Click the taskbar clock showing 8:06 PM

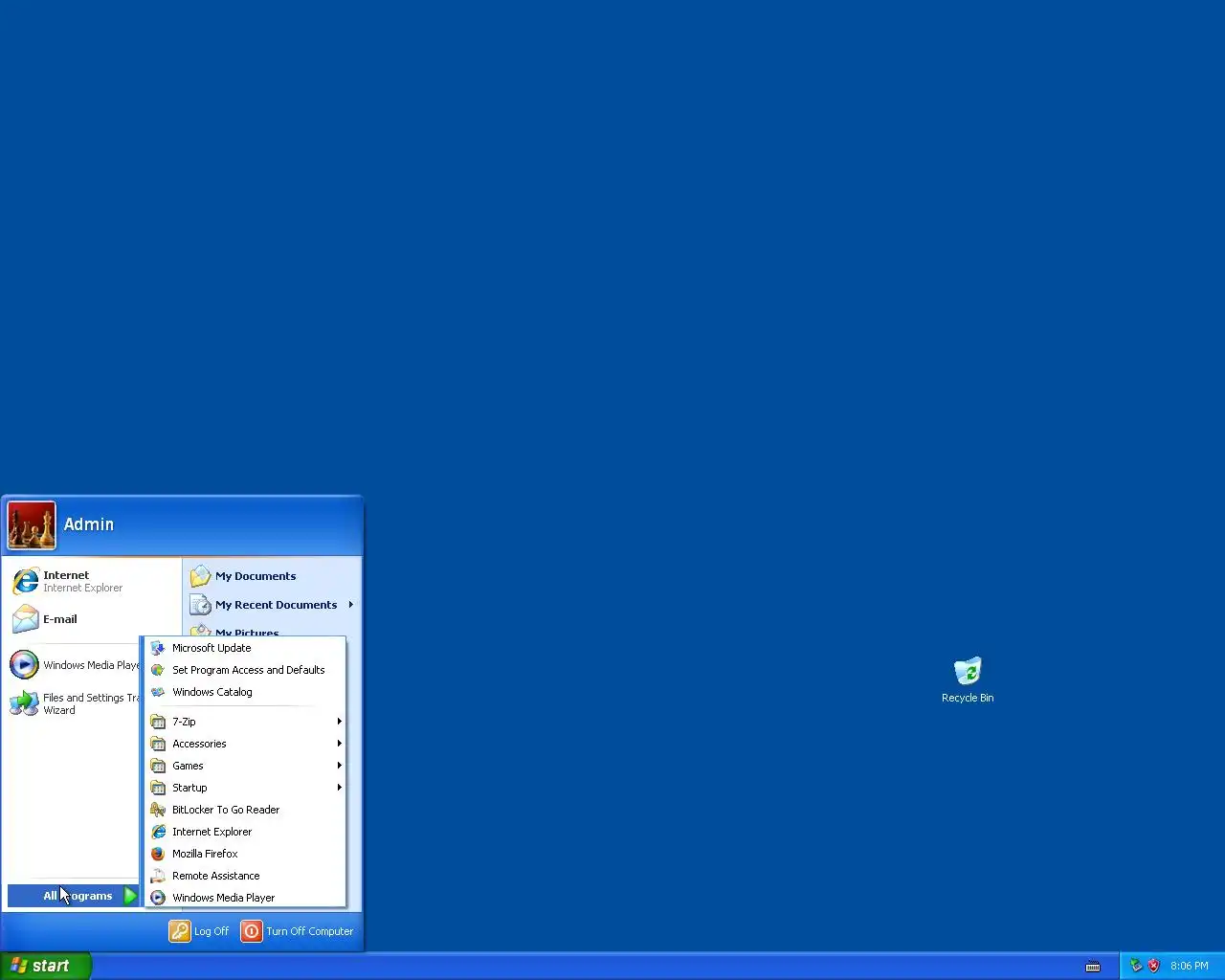click(x=1189, y=967)
